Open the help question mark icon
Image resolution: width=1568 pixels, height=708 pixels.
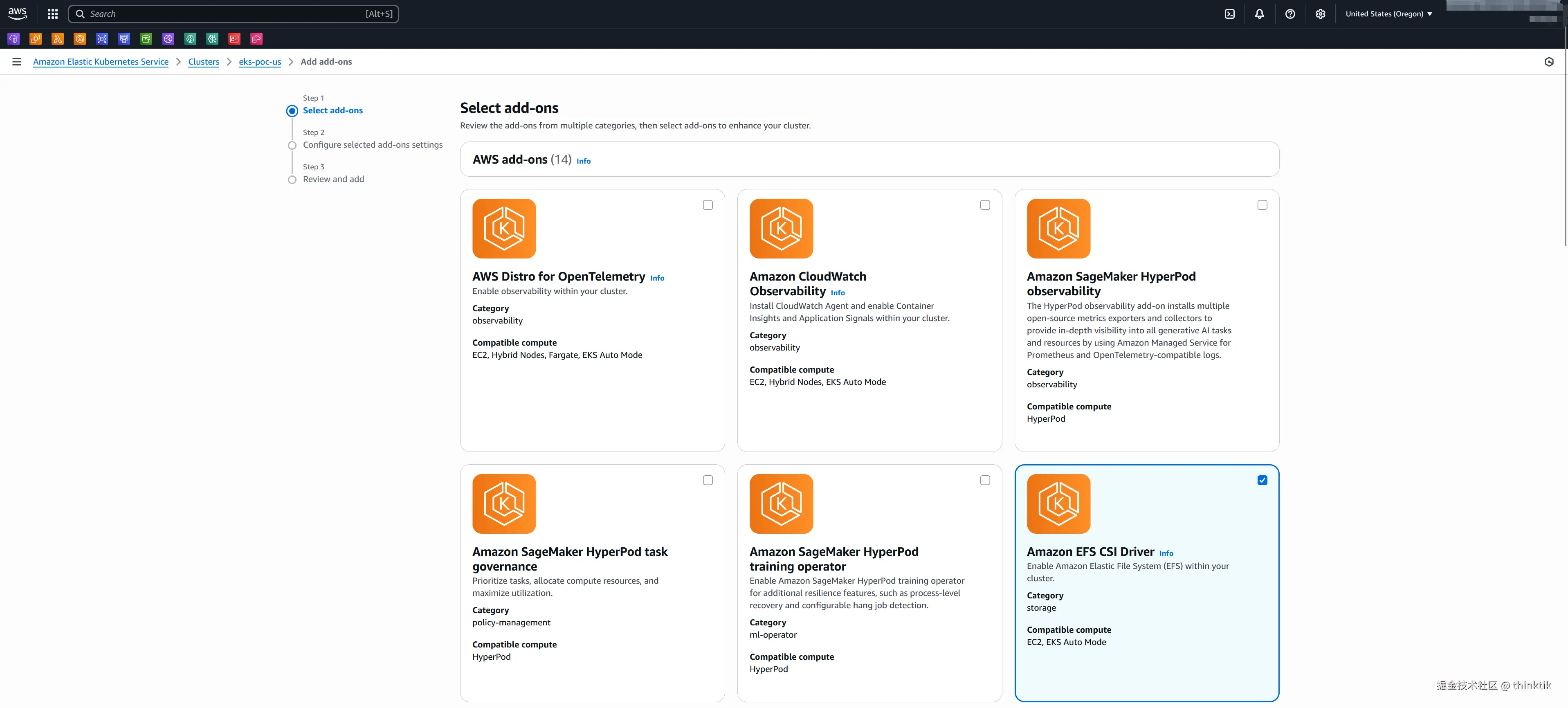pos(1290,13)
